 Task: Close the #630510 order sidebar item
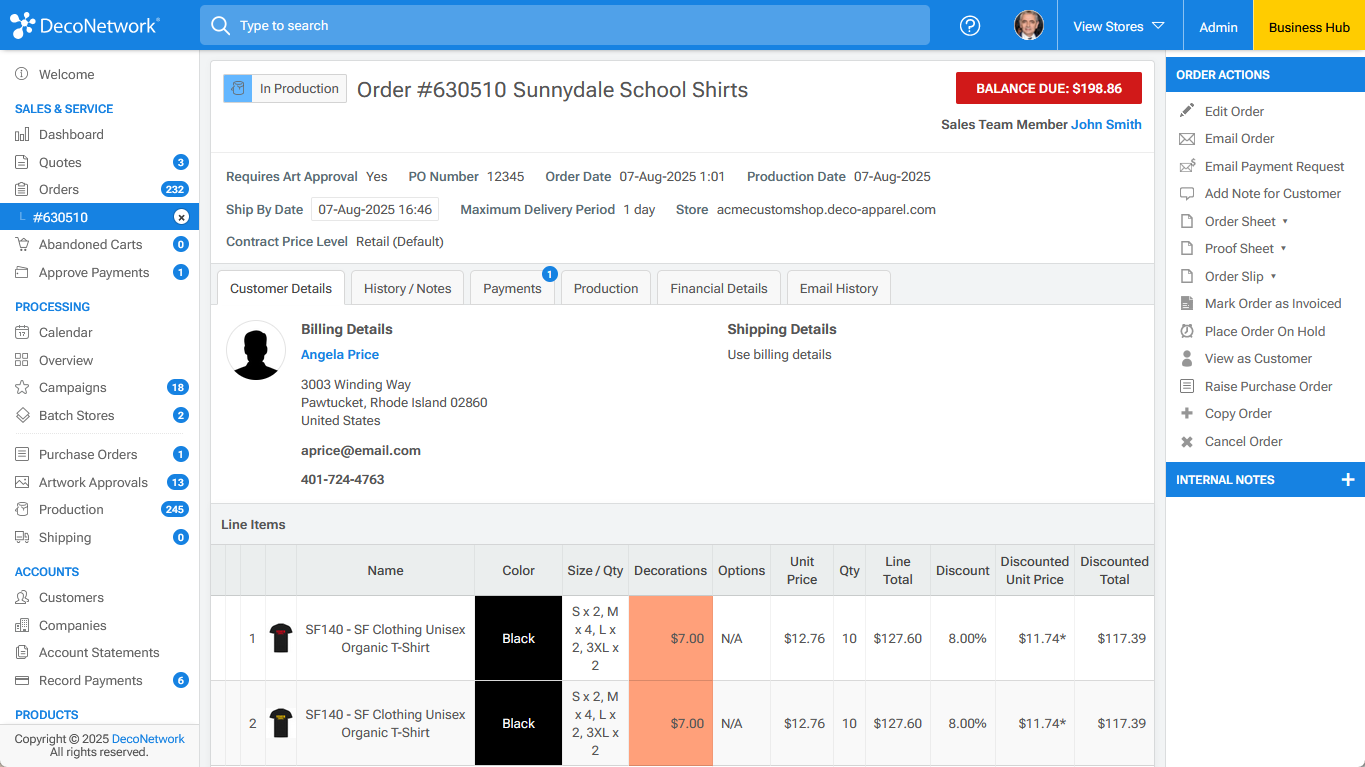tap(181, 217)
